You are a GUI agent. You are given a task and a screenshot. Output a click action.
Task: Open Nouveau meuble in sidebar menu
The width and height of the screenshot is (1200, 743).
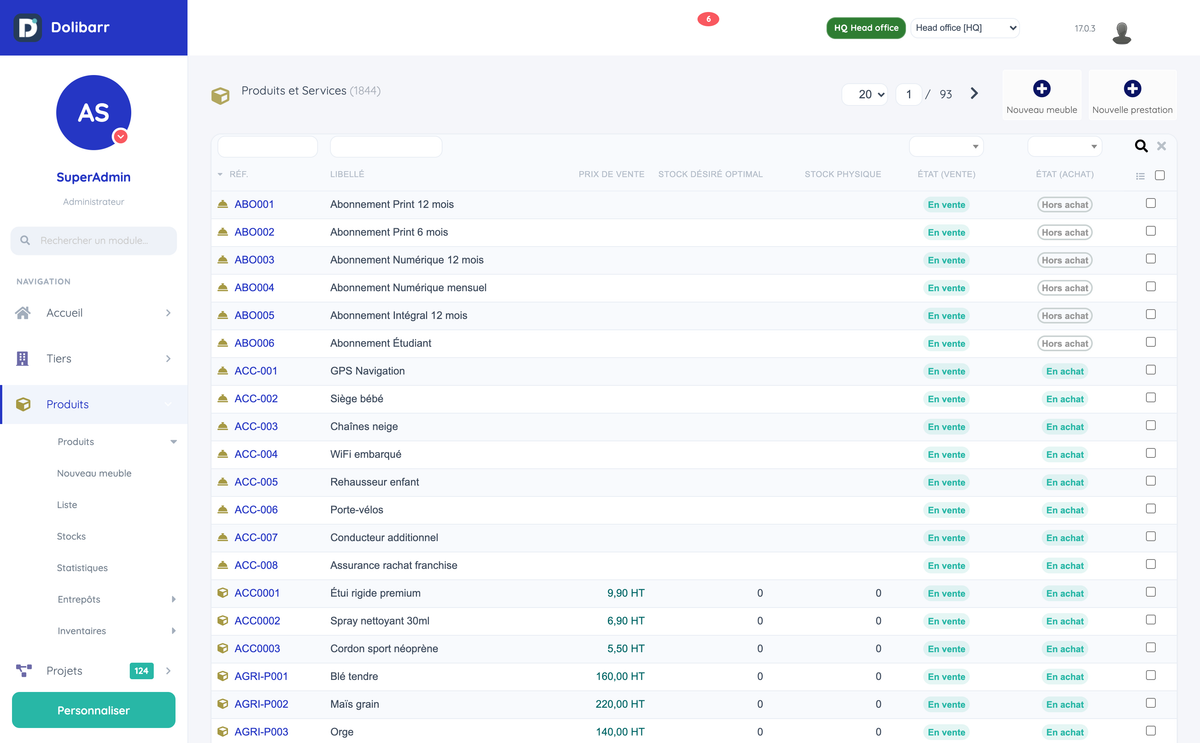coord(94,473)
